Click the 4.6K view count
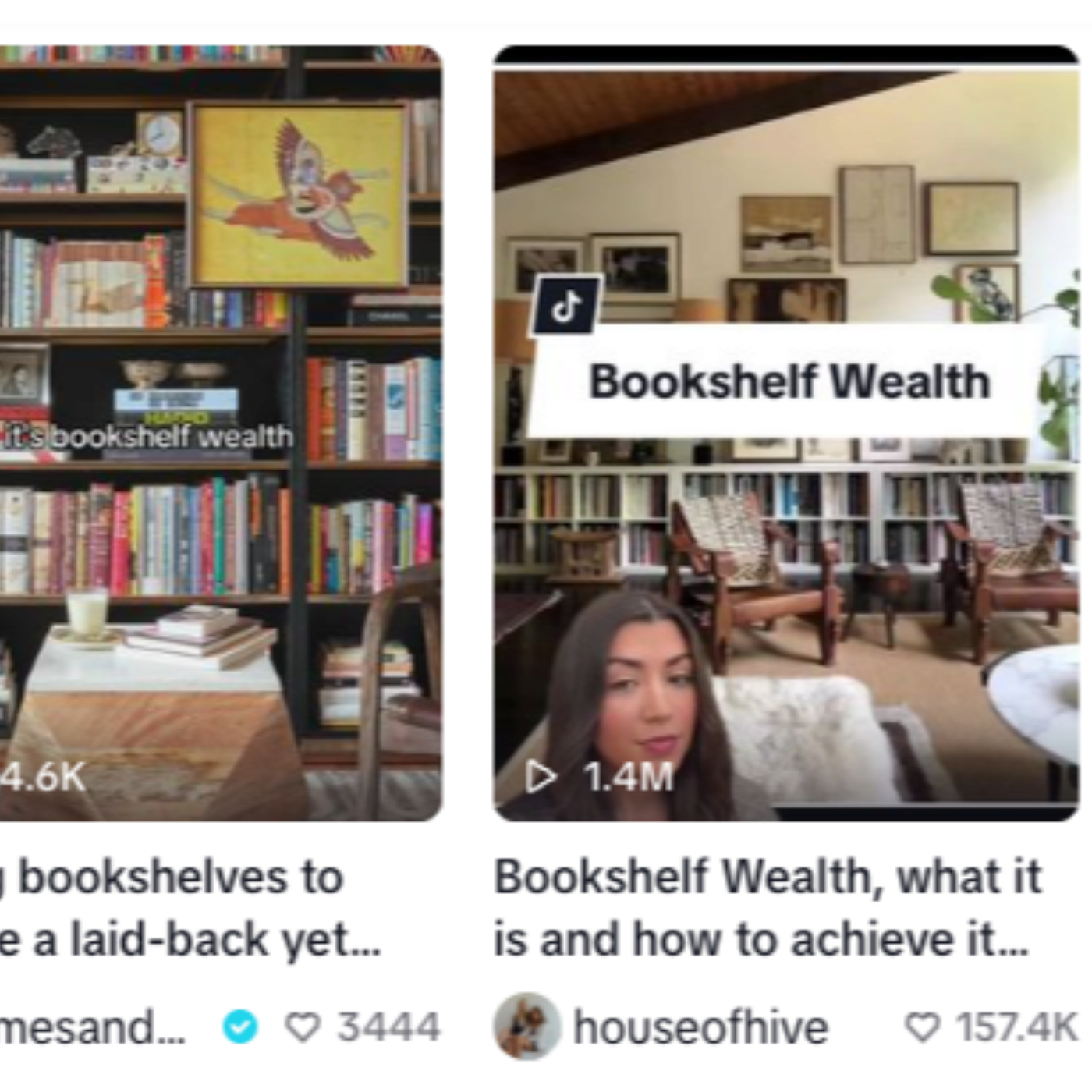The image size is (1092, 1092). [x=43, y=777]
